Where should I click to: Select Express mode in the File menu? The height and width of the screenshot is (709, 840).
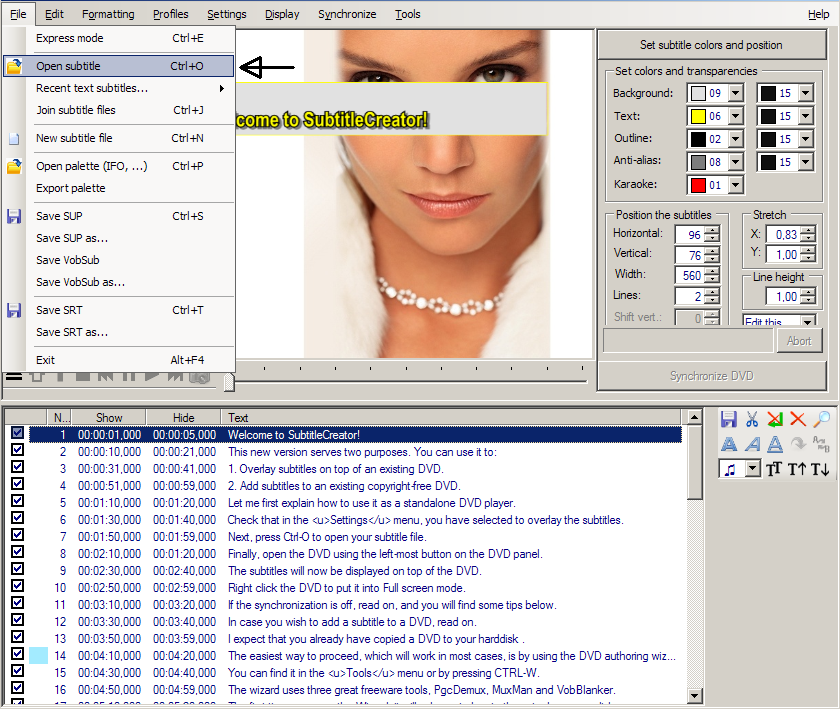[129, 38]
